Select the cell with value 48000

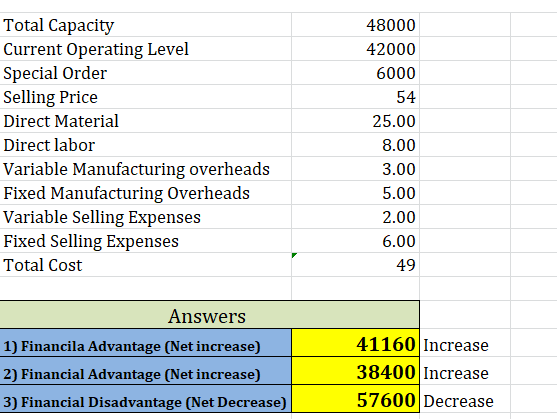click(x=356, y=25)
